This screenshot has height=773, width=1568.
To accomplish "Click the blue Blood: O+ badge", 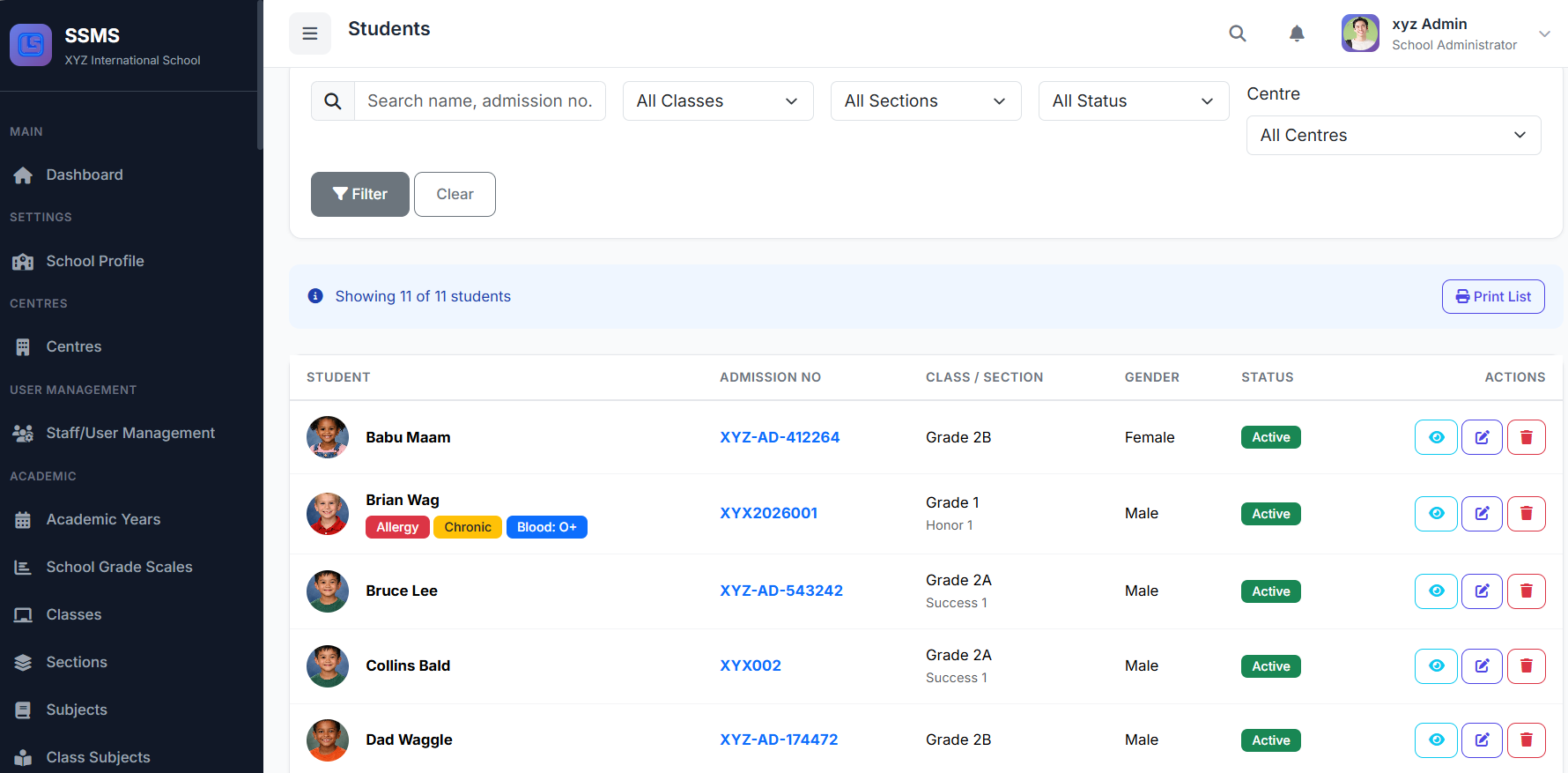I will click(547, 527).
